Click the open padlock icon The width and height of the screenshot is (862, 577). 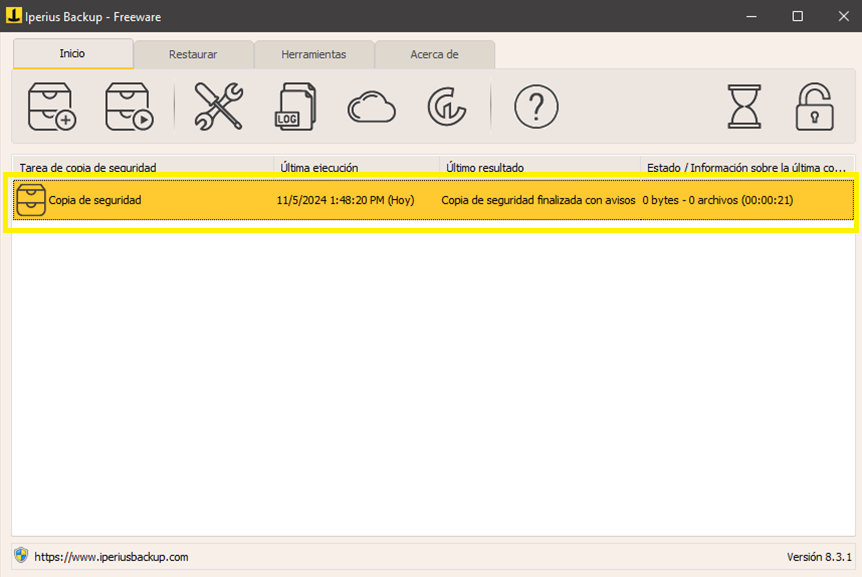(815, 106)
